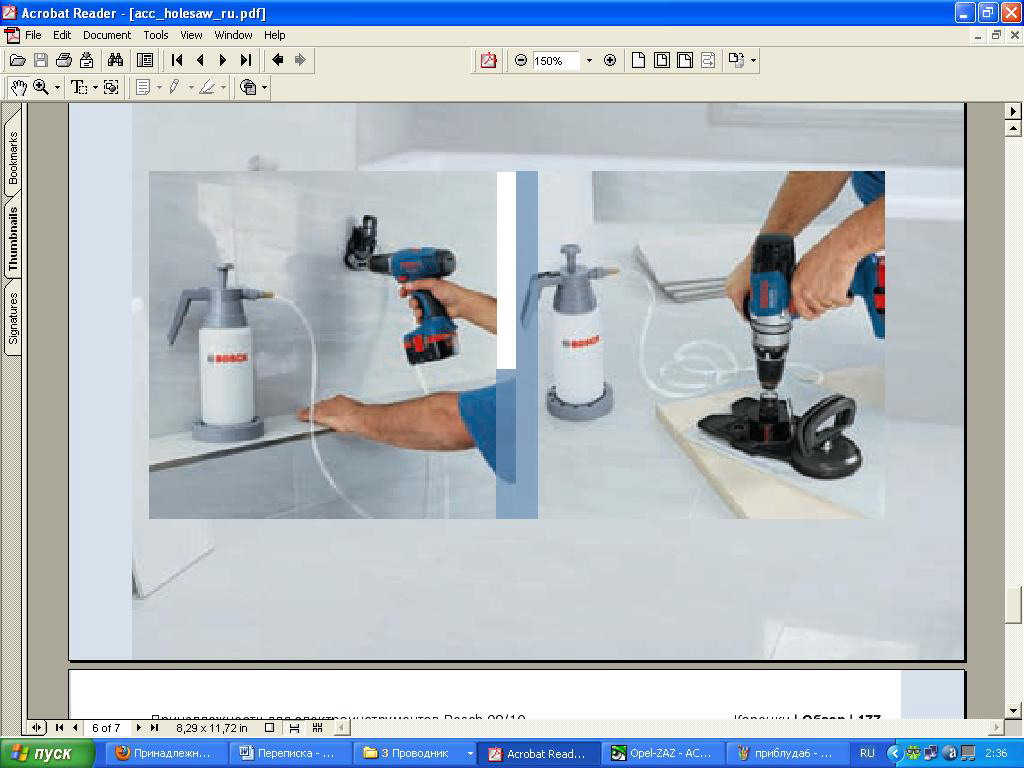Viewport: 1024px width, 768px height.
Task: Toggle the navigation pane toolbar icon
Action: point(145,61)
